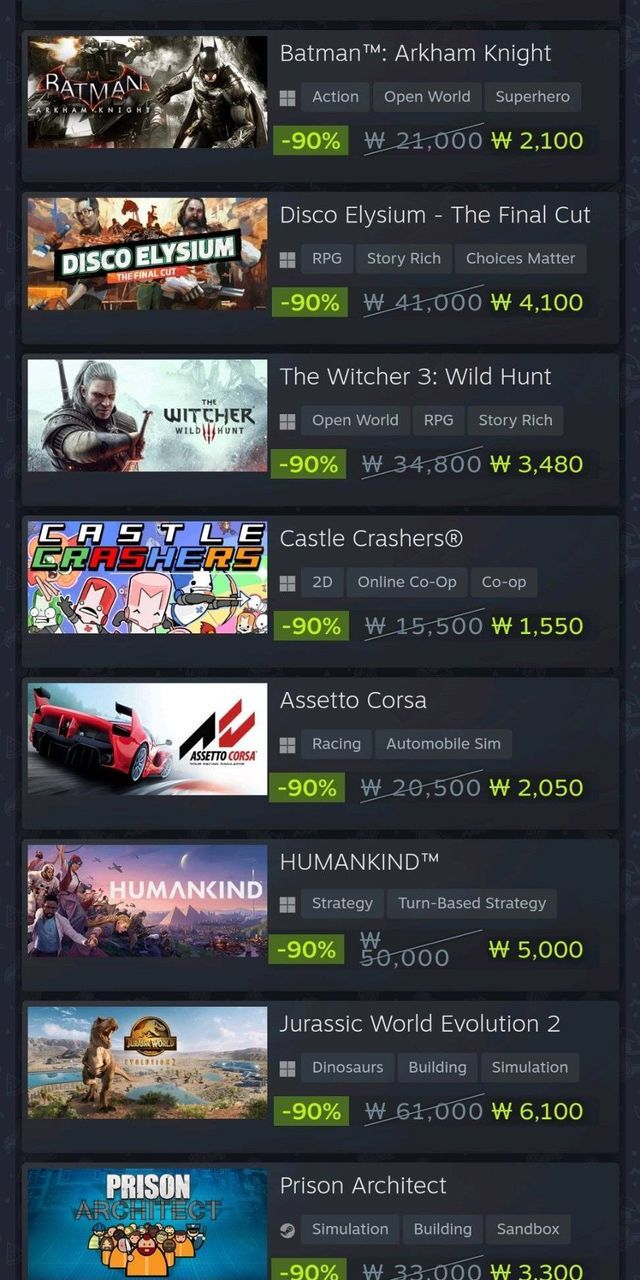Viewport: 640px width, 1280px height.
Task: Click the Windows icon next to Castle Crashers 2D tag
Action: click(x=287, y=582)
